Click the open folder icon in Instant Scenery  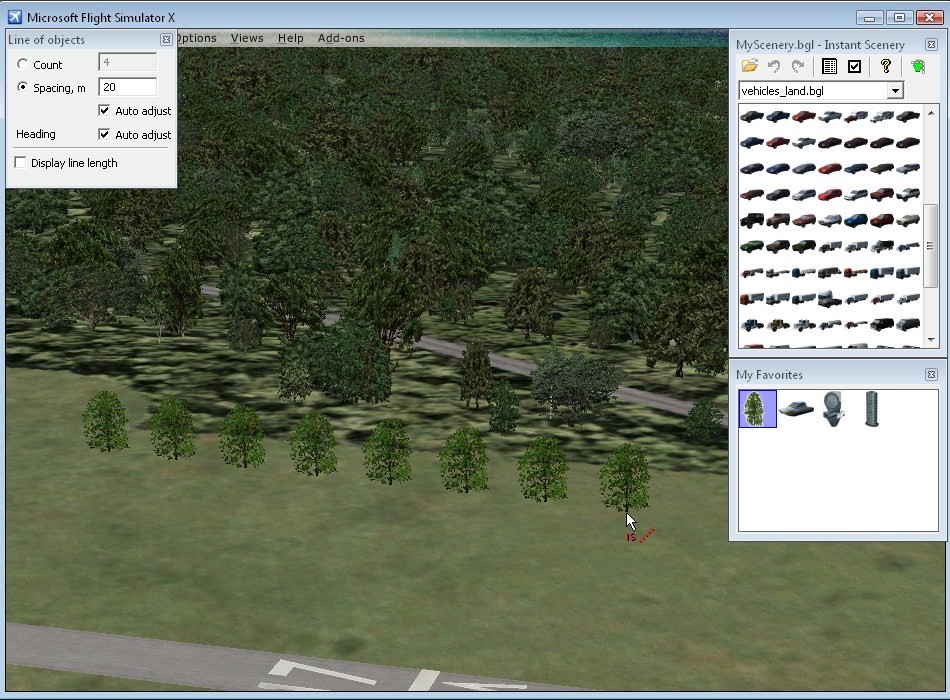coord(749,67)
